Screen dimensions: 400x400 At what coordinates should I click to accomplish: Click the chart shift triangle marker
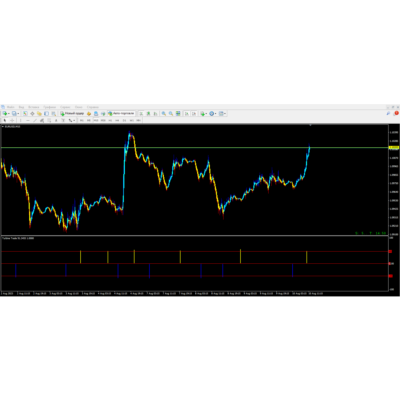[310, 125]
